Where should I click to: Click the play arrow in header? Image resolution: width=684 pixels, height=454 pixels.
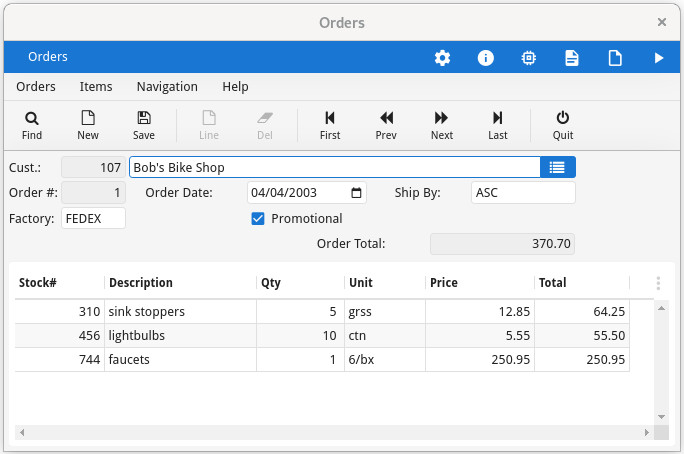coord(659,58)
